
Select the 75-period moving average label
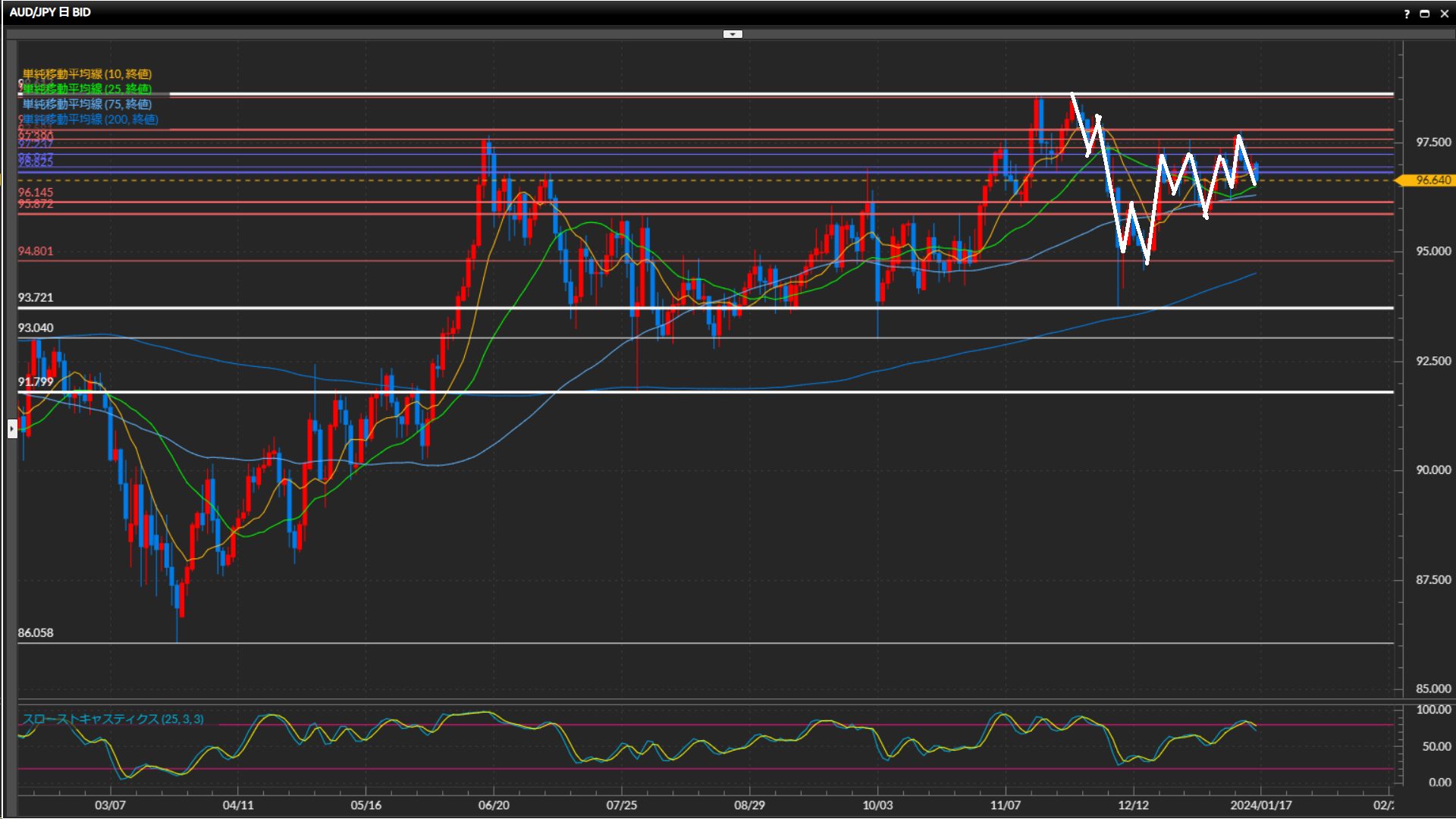click(87, 105)
